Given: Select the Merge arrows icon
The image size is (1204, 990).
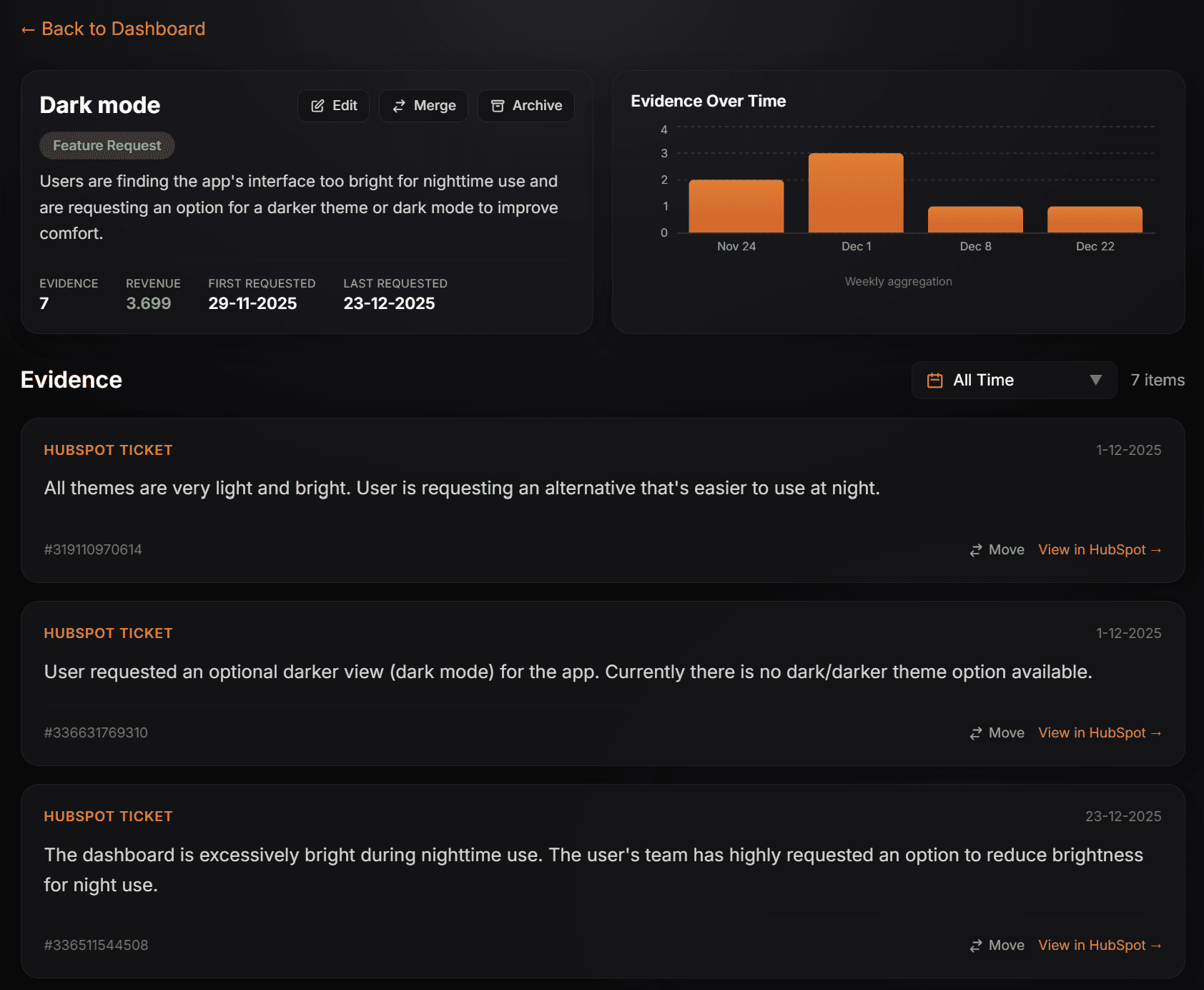Looking at the screenshot, I should click(400, 105).
